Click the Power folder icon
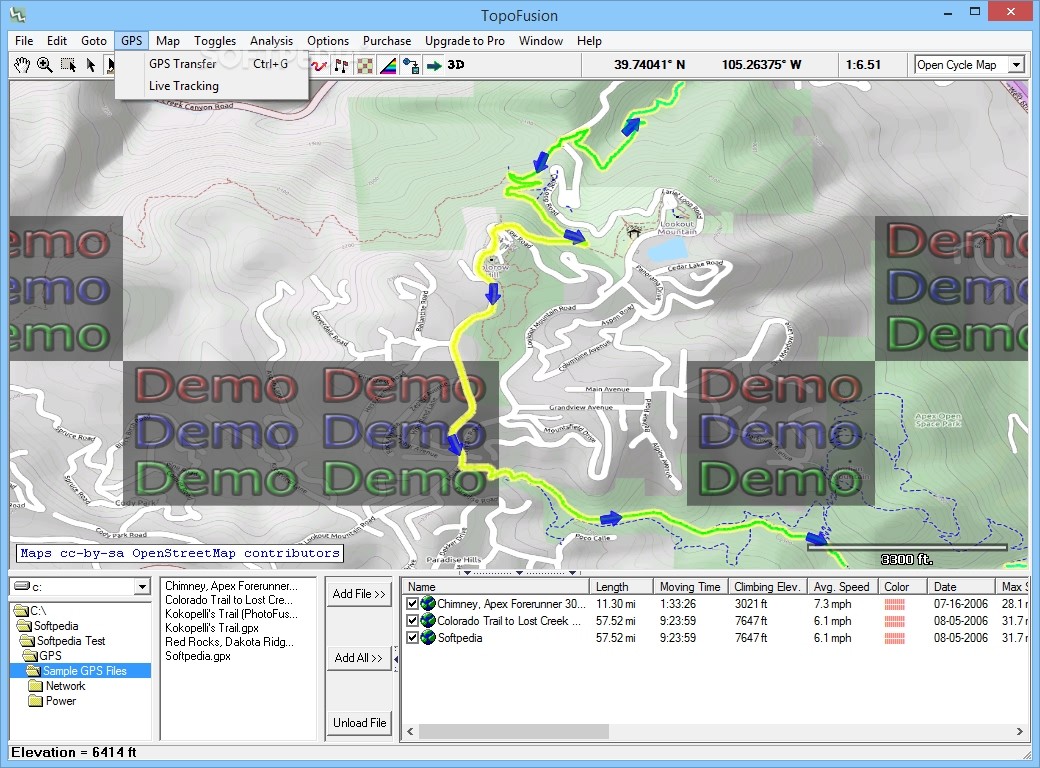The width and height of the screenshot is (1040, 768). click(x=36, y=701)
